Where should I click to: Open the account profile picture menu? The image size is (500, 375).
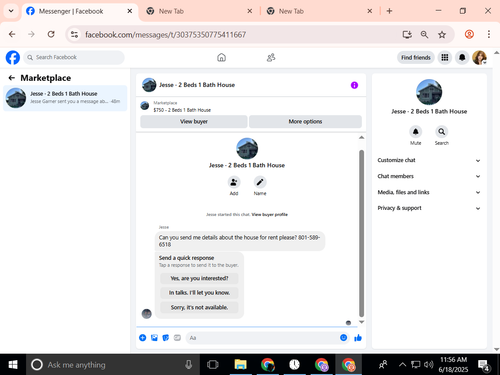pyautogui.click(x=479, y=58)
